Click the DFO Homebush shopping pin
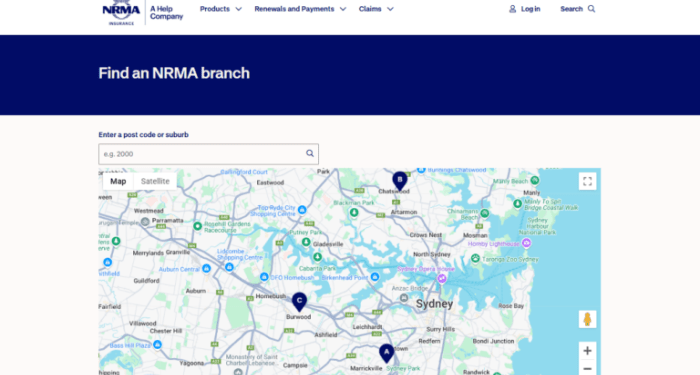This screenshot has width=700, height=375. 264,277
